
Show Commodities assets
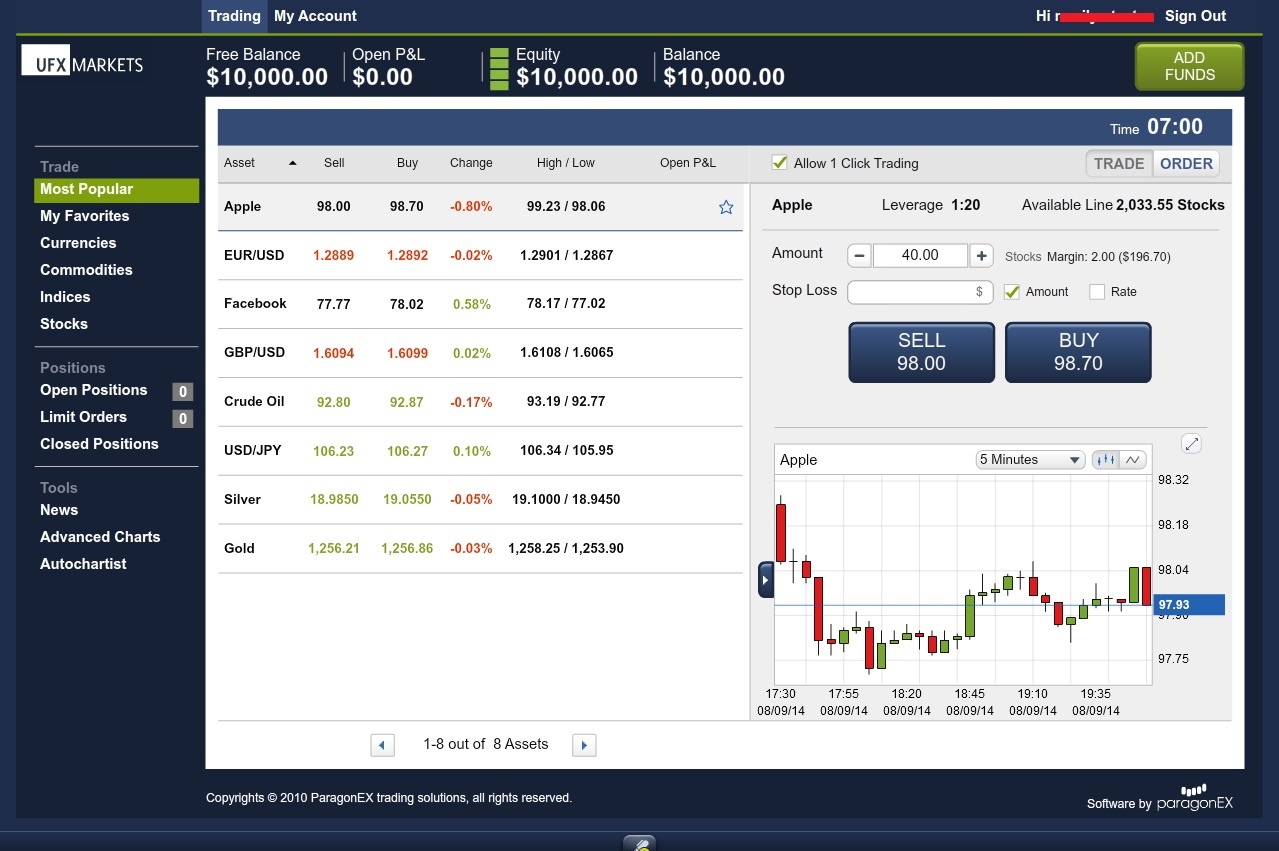pyautogui.click(x=86, y=270)
